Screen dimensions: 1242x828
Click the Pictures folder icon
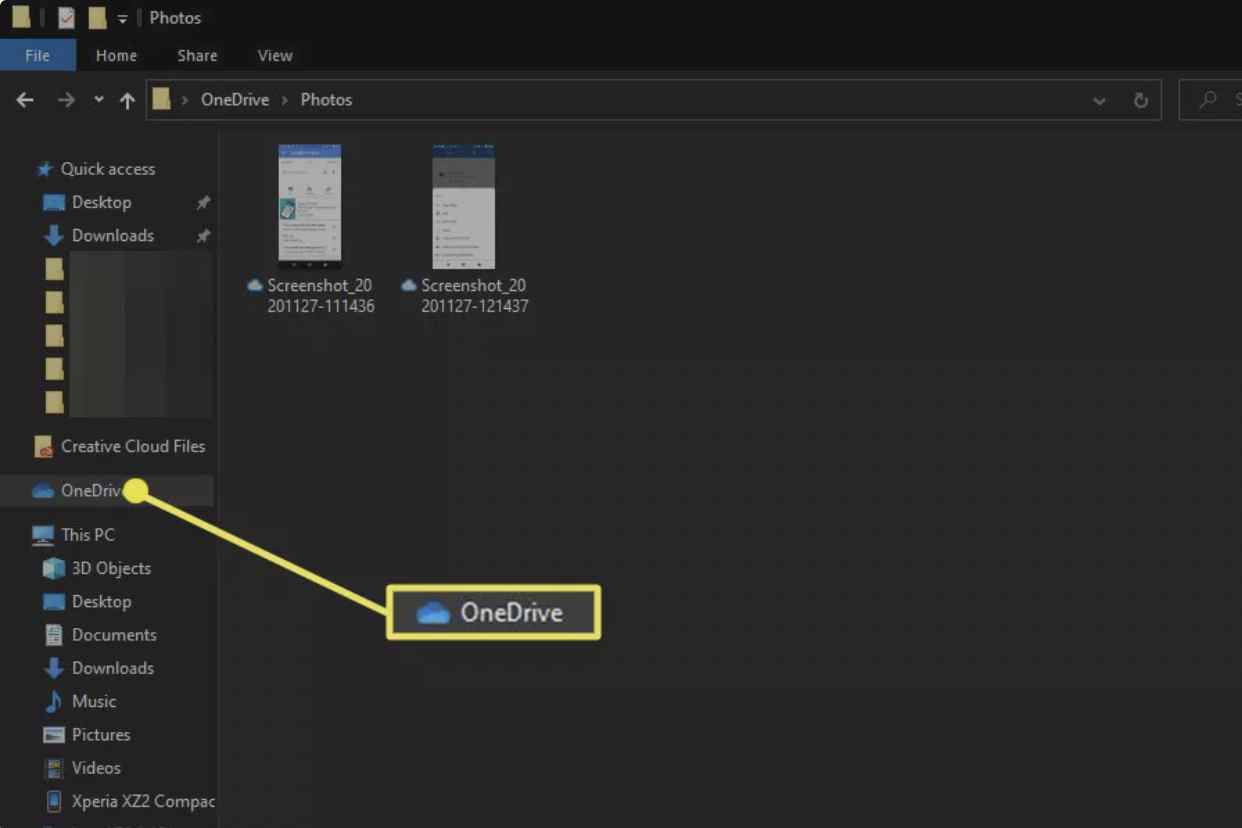pos(54,735)
